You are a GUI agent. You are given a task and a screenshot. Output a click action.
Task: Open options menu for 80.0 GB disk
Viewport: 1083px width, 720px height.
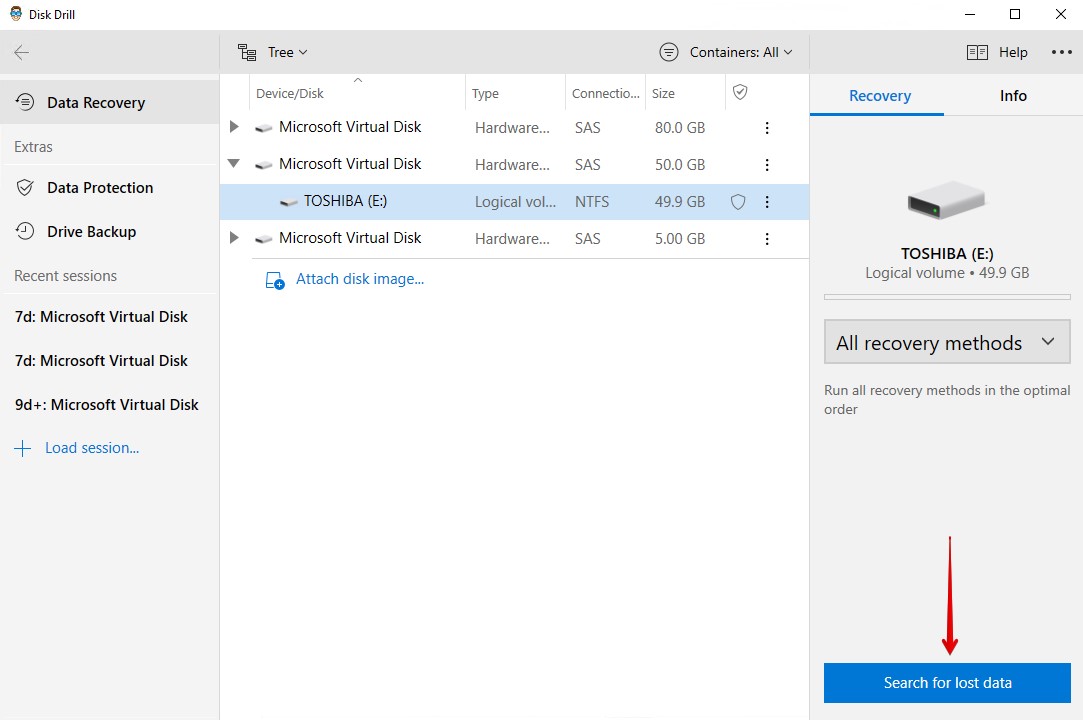click(767, 128)
